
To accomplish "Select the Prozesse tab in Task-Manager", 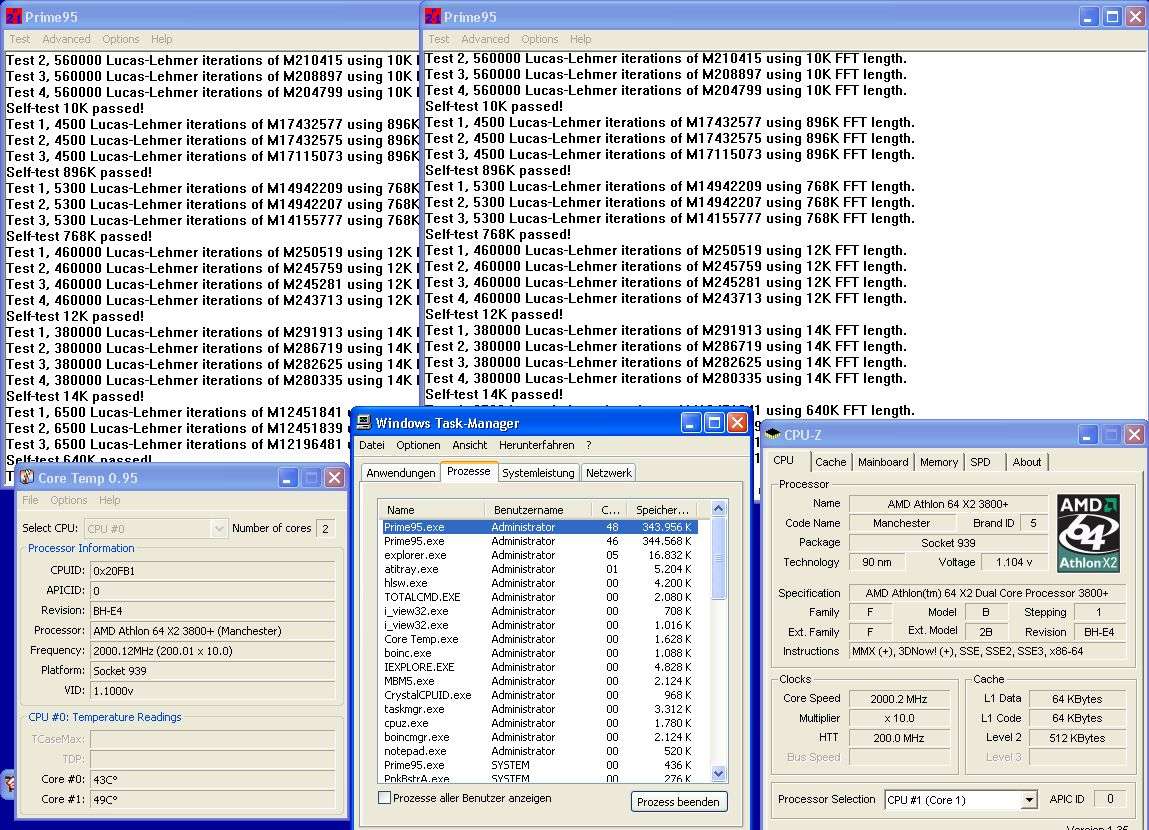I will [469, 471].
